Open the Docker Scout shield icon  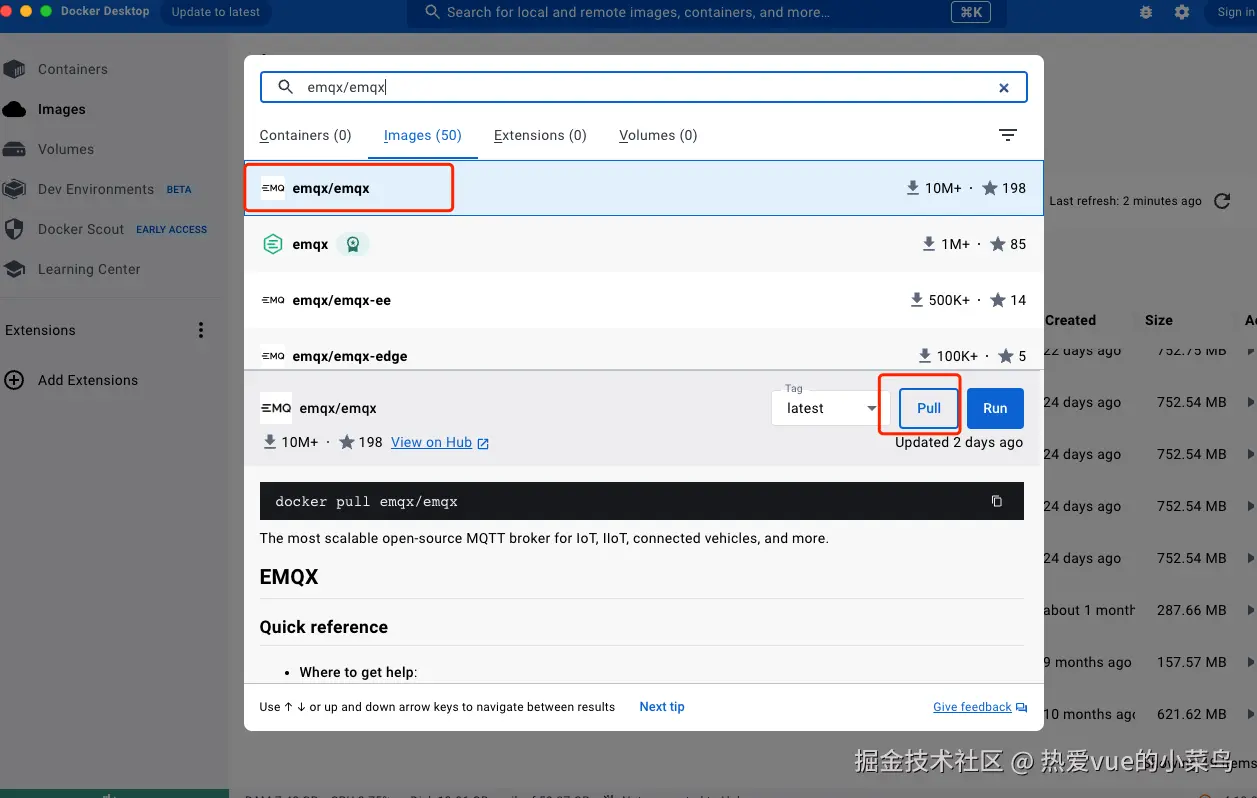[14, 229]
